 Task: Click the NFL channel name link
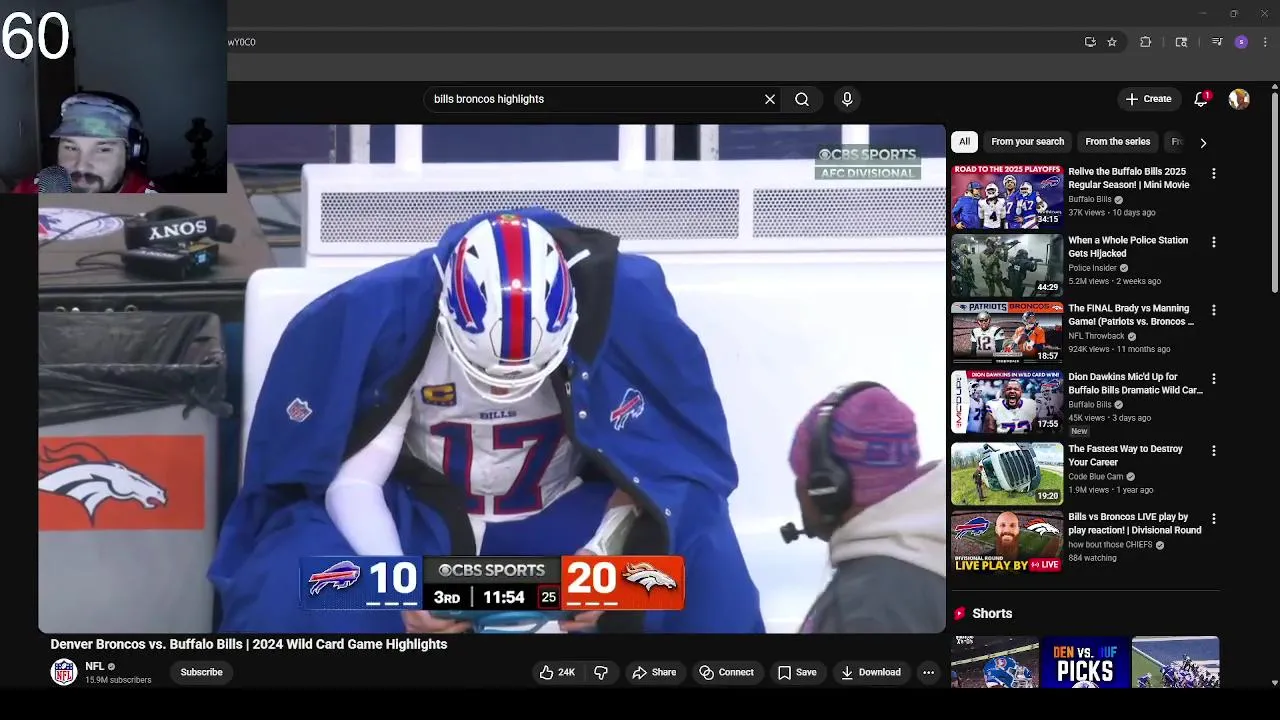[x=95, y=666]
